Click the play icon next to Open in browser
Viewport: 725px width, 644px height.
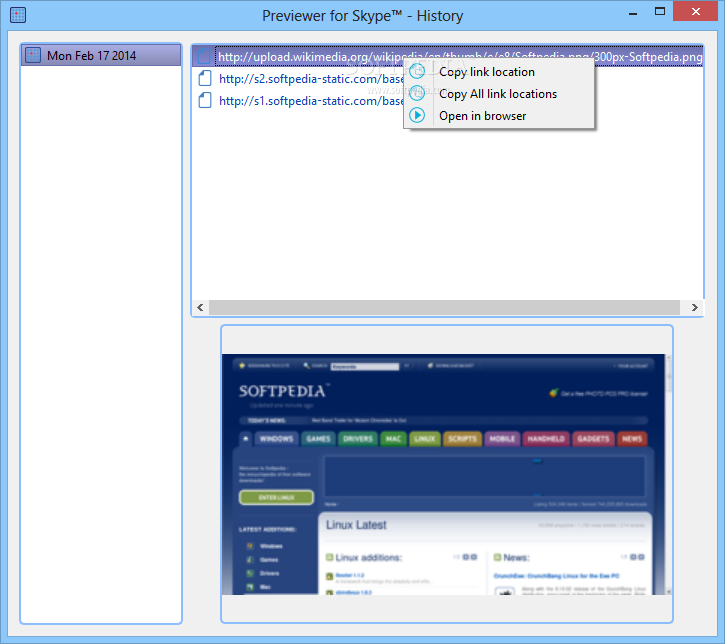(x=417, y=115)
